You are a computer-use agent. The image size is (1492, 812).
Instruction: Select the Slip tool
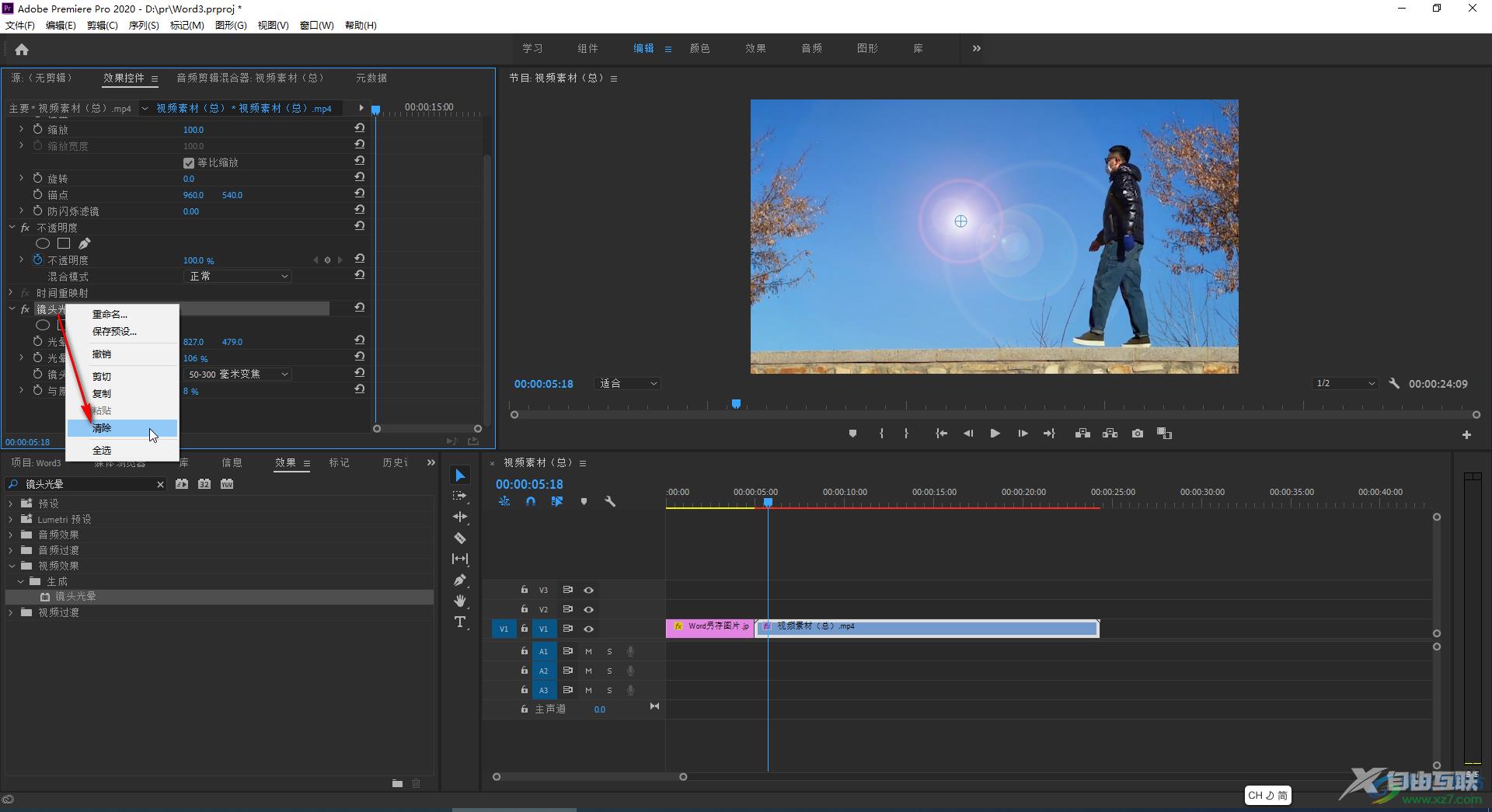[460, 559]
